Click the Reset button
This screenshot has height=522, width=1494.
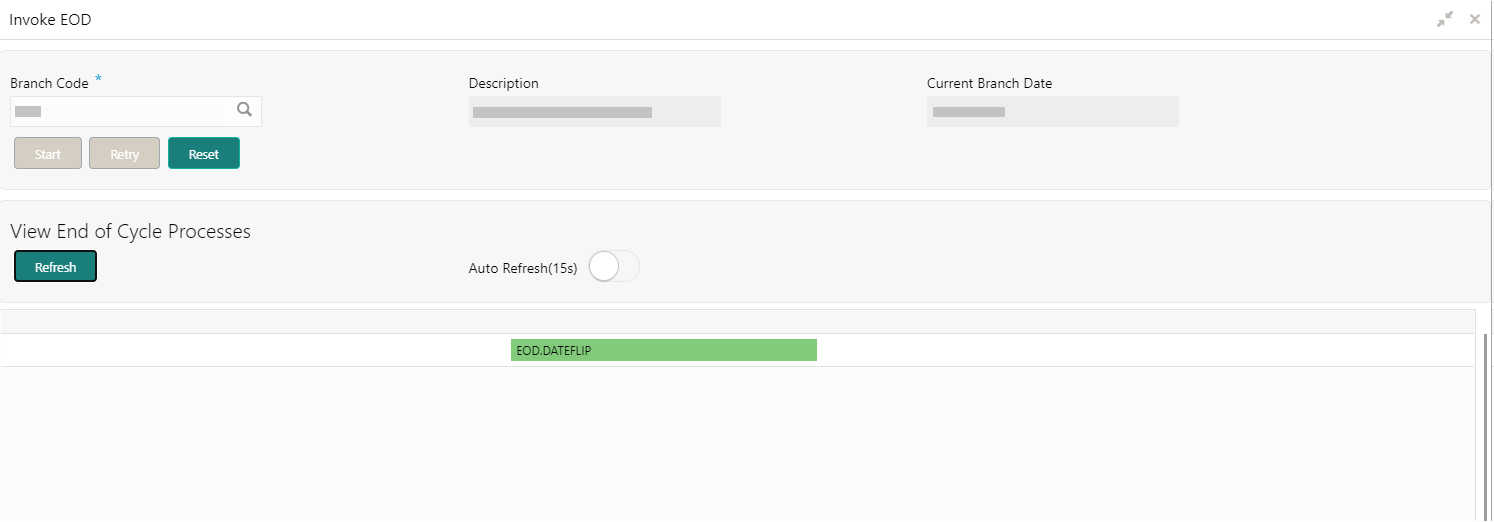click(204, 154)
